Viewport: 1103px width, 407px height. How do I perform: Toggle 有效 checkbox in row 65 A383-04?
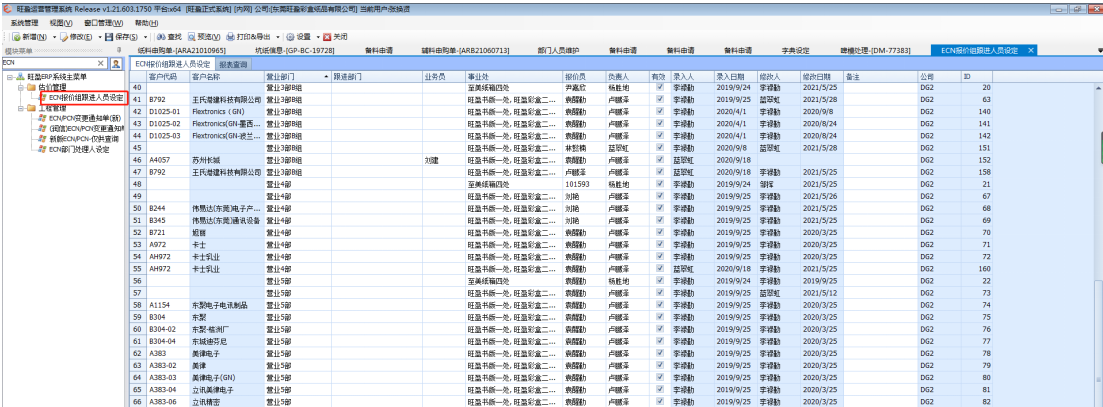[659, 389]
